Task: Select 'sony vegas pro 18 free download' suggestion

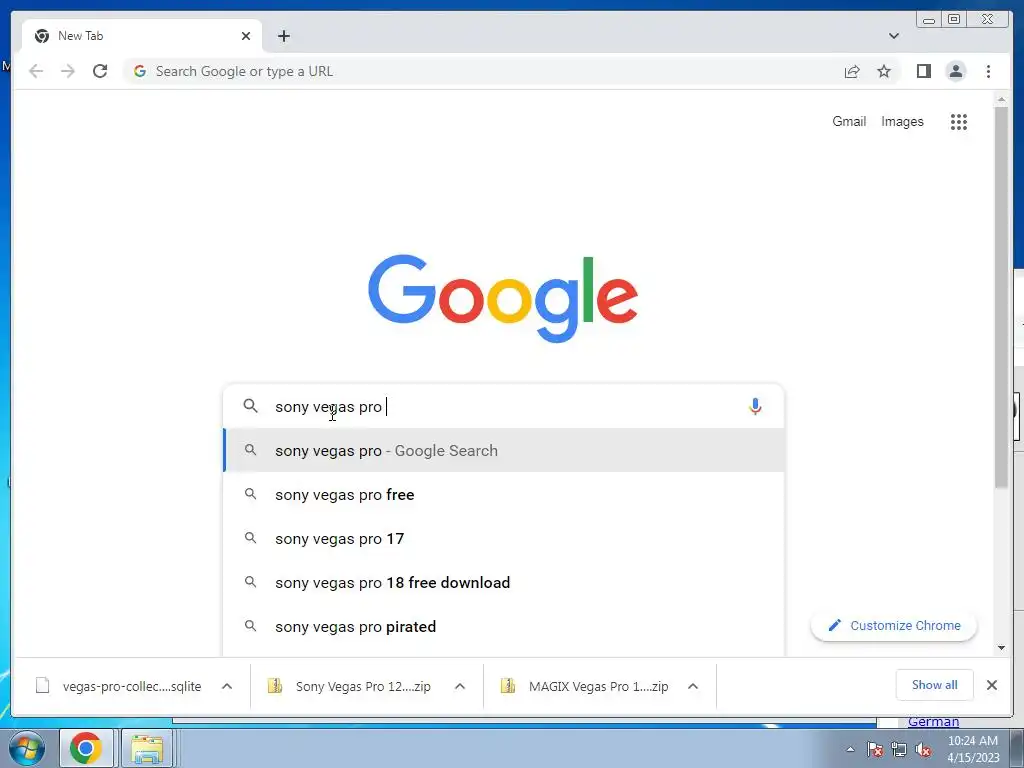Action: (504, 583)
